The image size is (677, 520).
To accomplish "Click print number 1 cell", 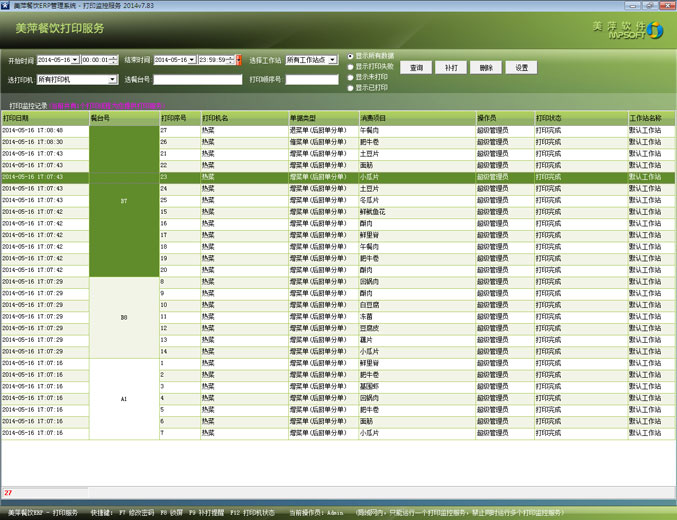I will coord(180,363).
